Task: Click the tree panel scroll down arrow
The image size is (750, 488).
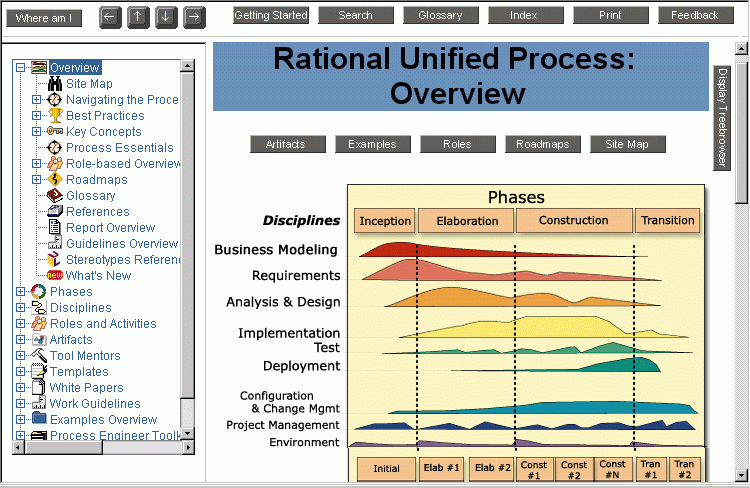Action: (188, 433)
